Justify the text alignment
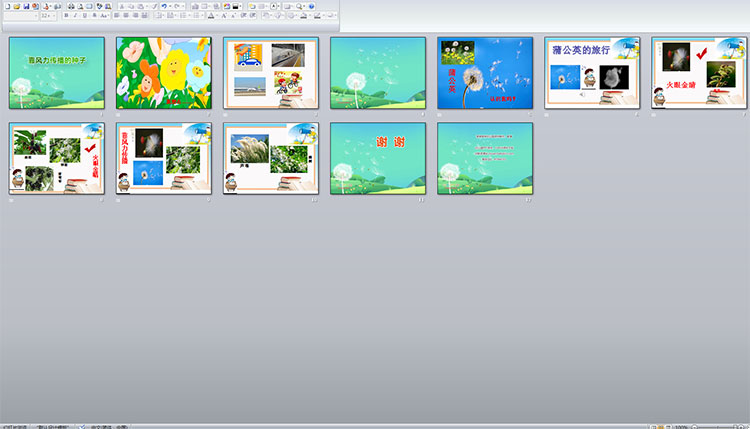 pos(144,16)
